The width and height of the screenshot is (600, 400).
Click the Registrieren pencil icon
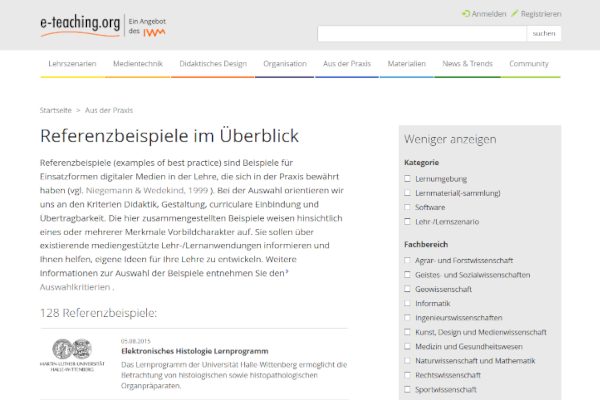point(515,14)
